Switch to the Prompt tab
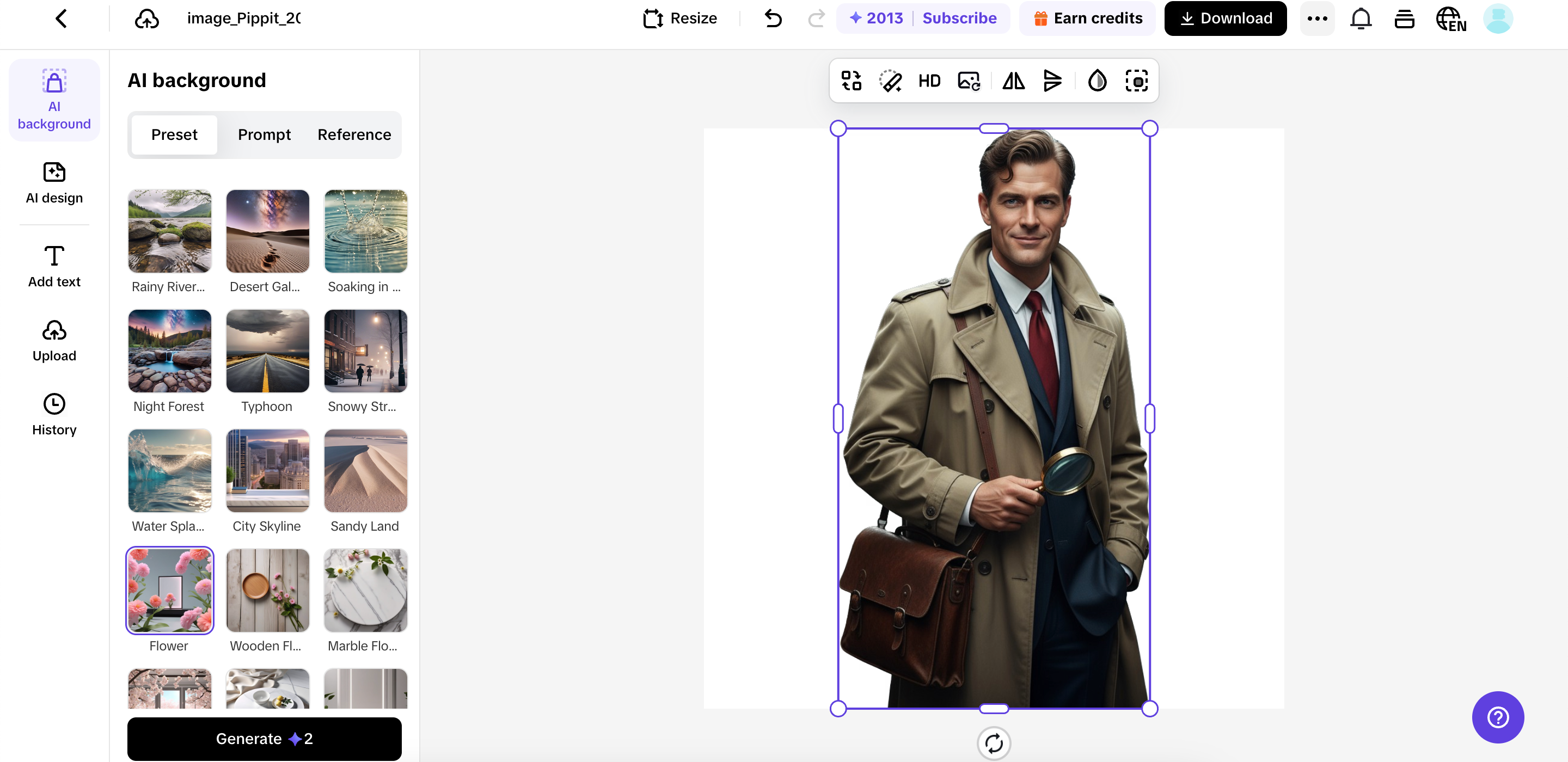The image size is (1568, 762). (264, 134)
